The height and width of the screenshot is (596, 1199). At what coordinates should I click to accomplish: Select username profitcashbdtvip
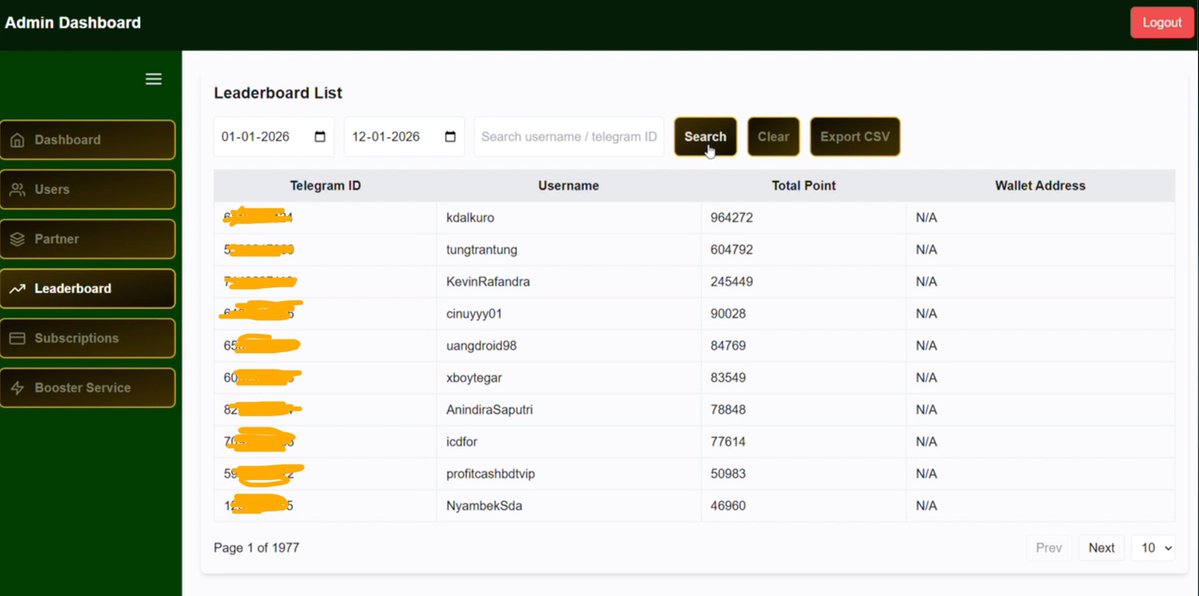pyautogui.click(x=490, y=474)
